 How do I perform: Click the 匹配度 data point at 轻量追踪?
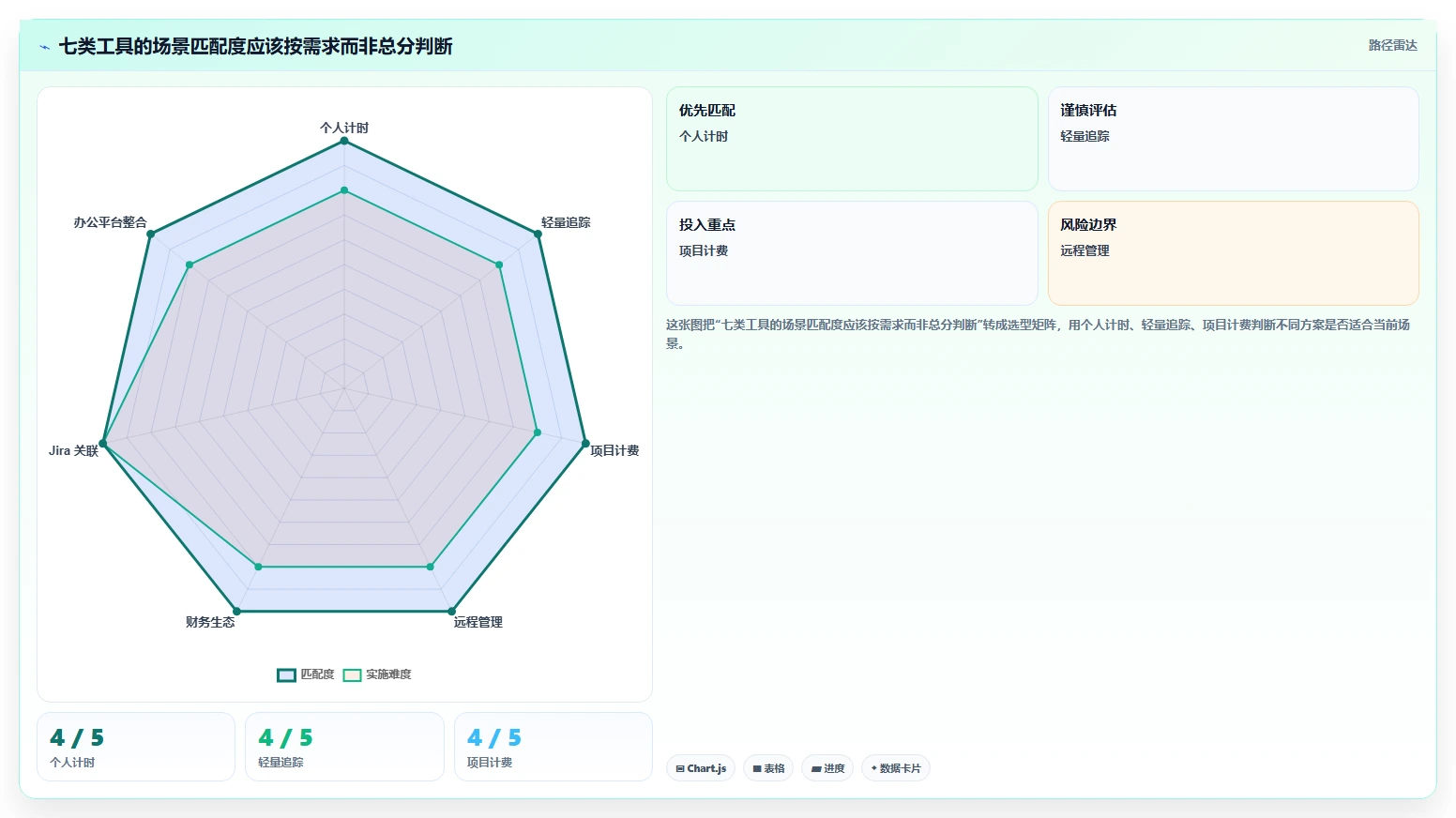pos(538,234)
